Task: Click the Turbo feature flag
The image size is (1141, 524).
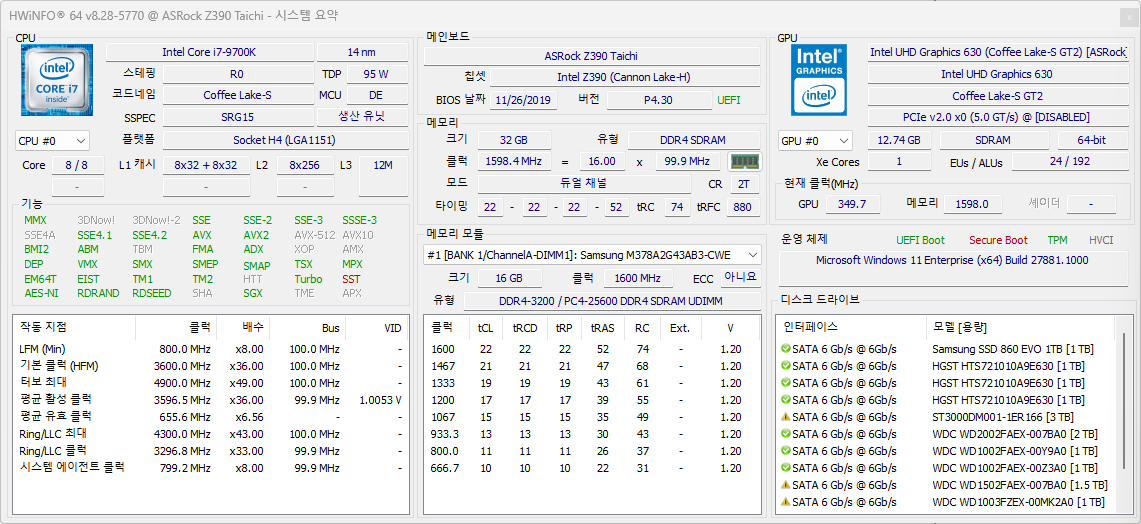Action: click(x=308, y=279)
